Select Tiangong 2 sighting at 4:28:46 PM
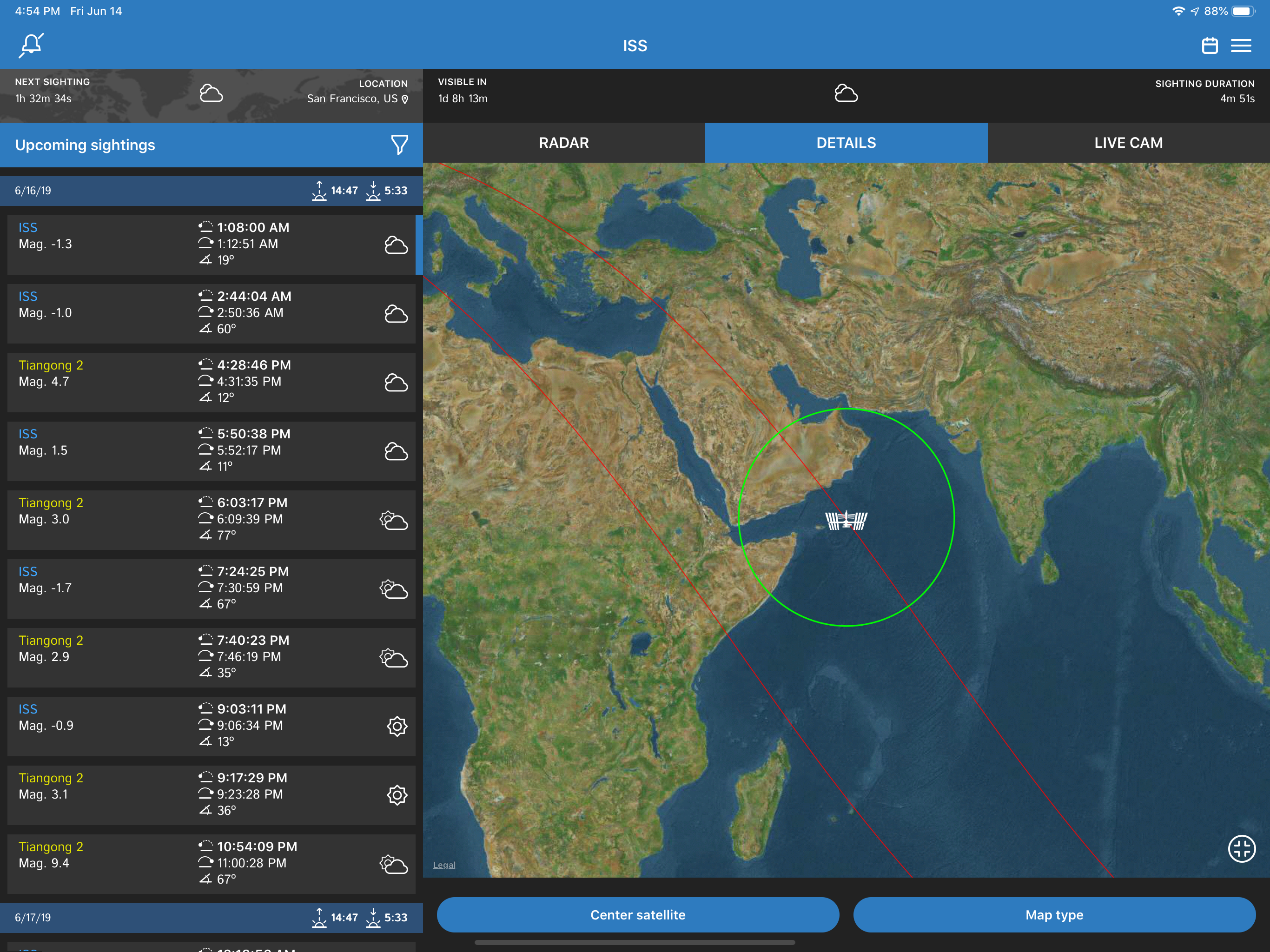The width and height of the screenshot is (1270, 952). pyautogui.click(x=212, y=382)
